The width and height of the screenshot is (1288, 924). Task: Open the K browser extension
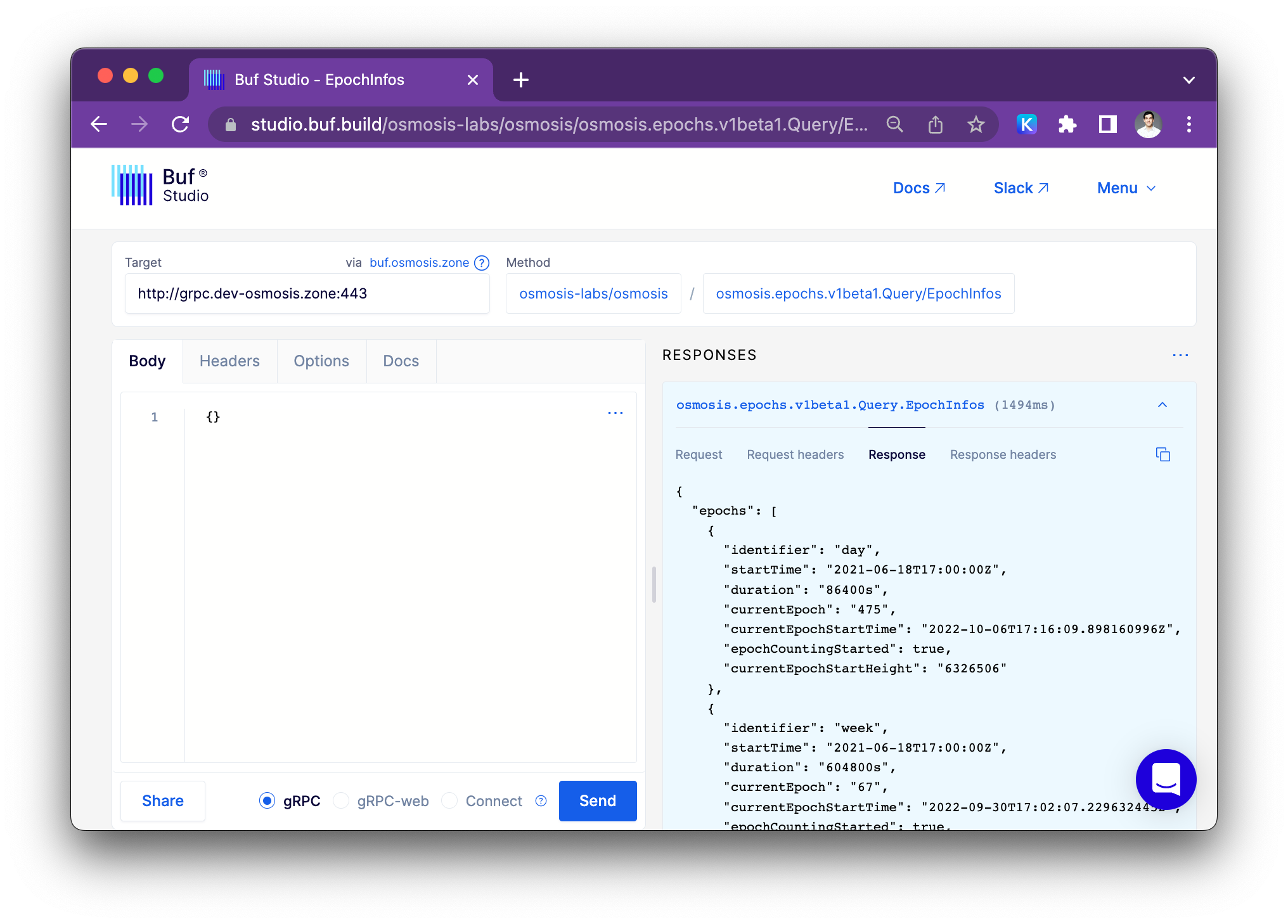pos(1026,124)
